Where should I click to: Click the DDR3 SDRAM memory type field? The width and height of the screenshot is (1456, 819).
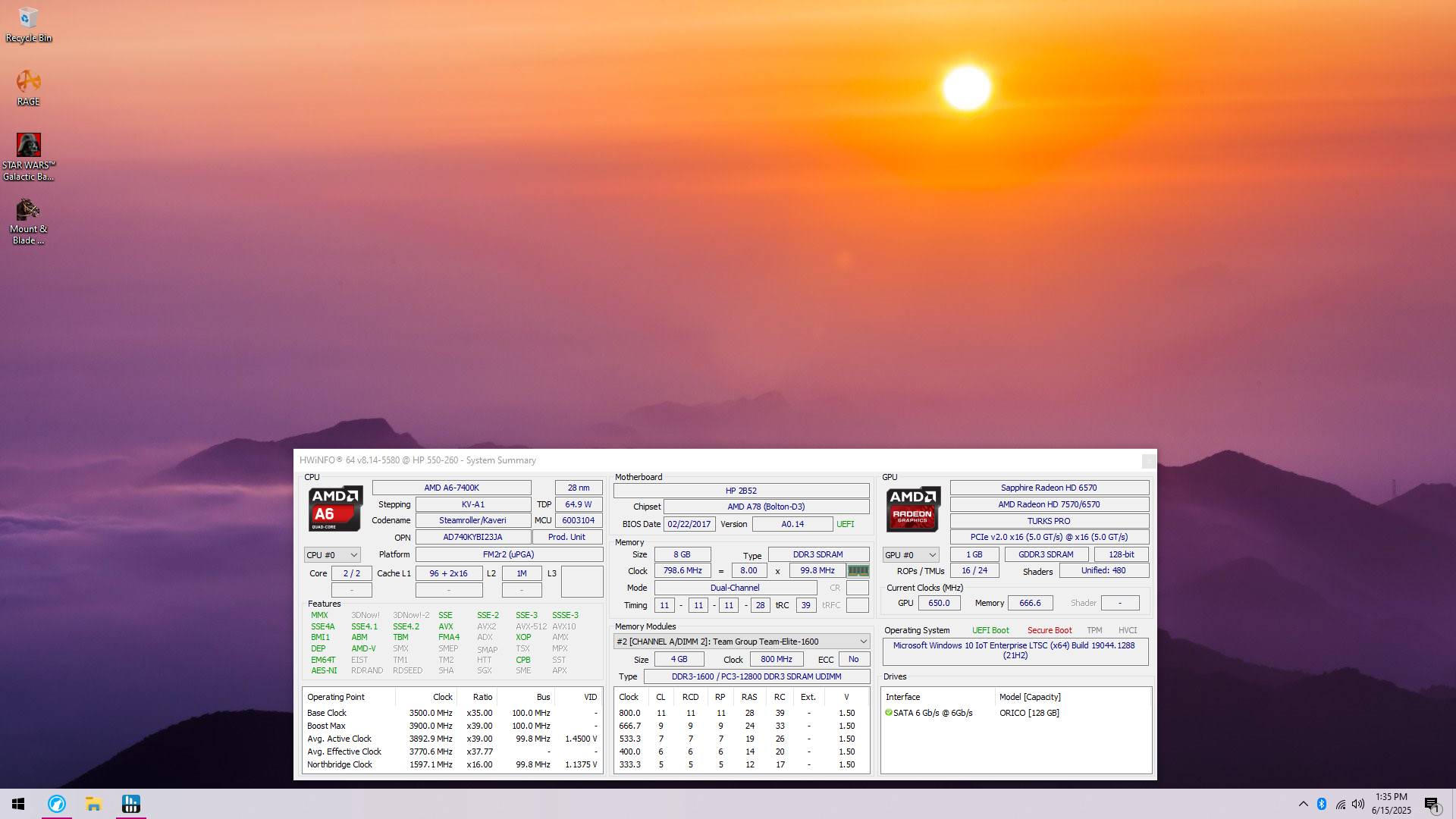click(818, 554)
